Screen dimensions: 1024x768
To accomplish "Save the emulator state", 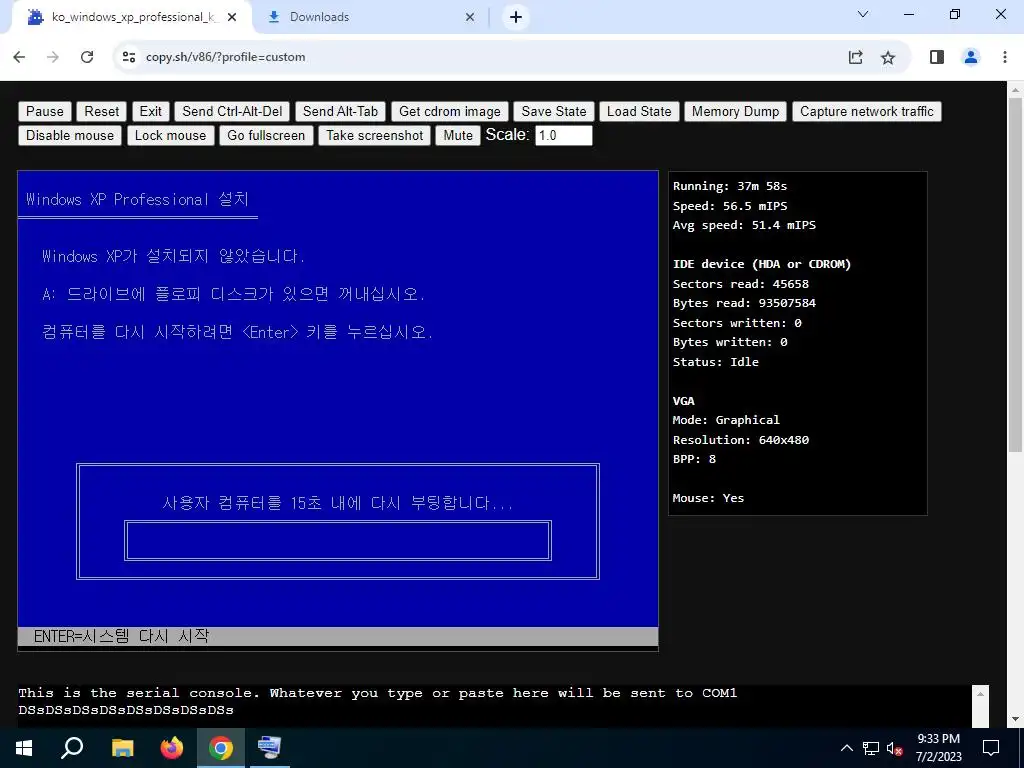I will [x=554, y=112].
